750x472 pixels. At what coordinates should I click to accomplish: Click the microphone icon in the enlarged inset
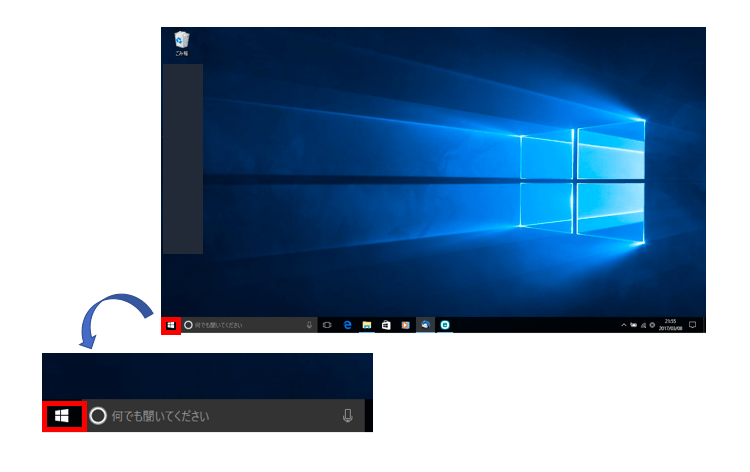coord(348,416)
